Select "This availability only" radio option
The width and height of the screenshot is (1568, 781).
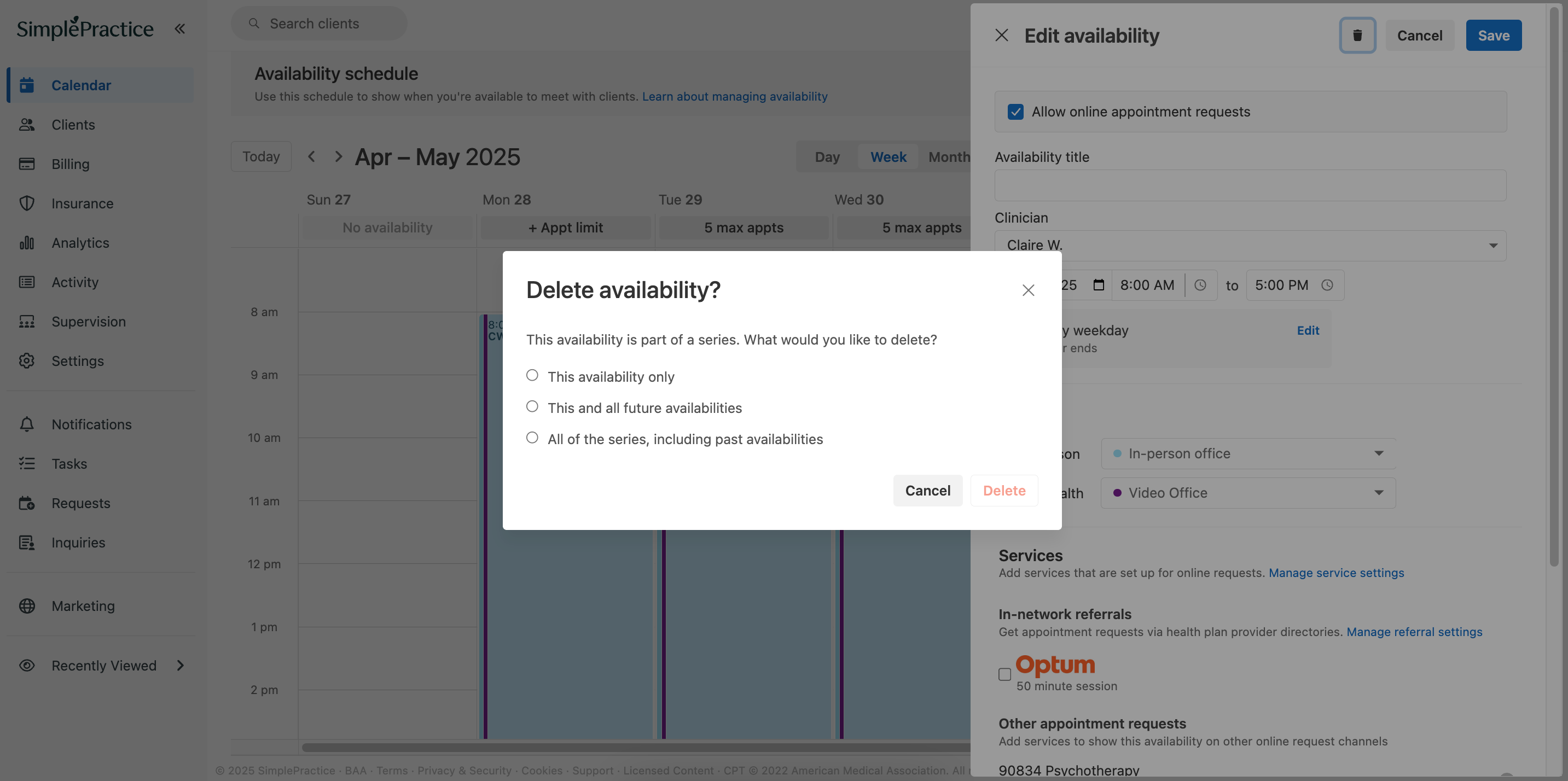coord(532,375)
